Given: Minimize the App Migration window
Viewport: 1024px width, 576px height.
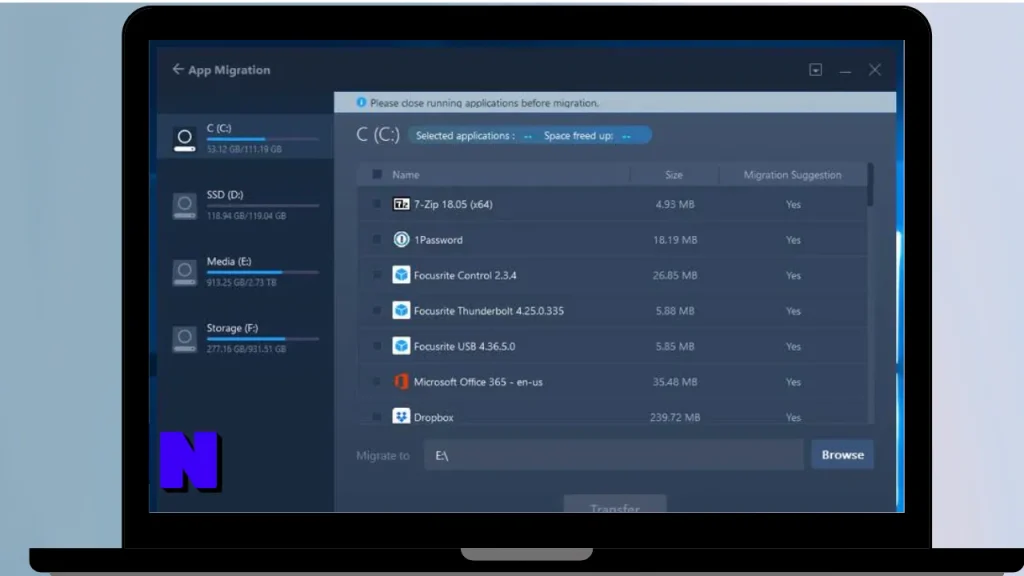Looking at the screenshot, I should [845, 71].
